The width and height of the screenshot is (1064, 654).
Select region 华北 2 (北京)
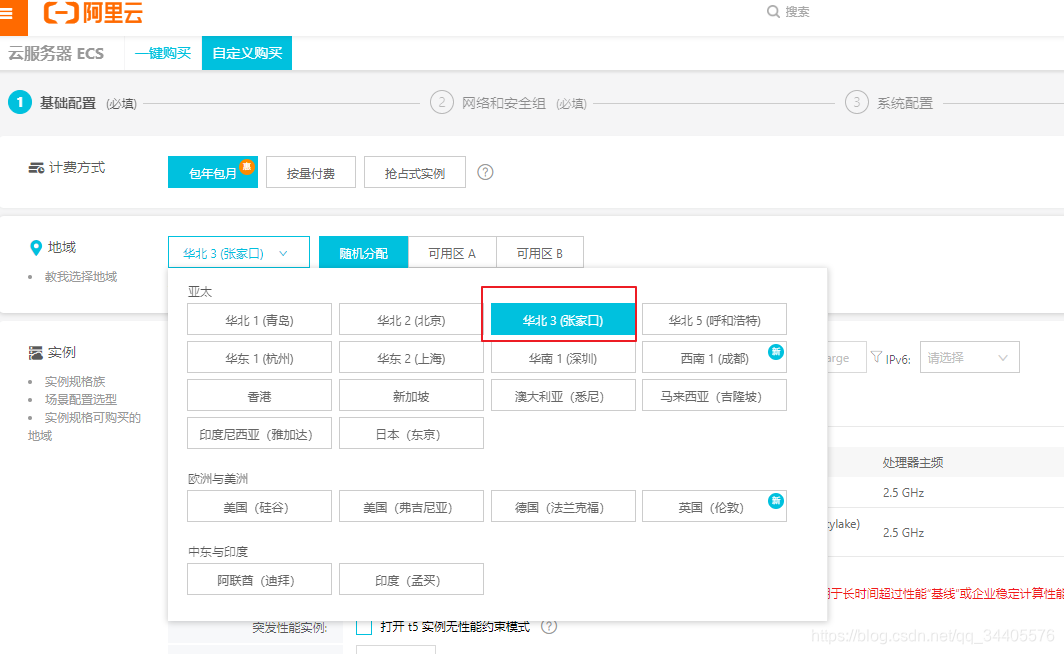point(411,320)
